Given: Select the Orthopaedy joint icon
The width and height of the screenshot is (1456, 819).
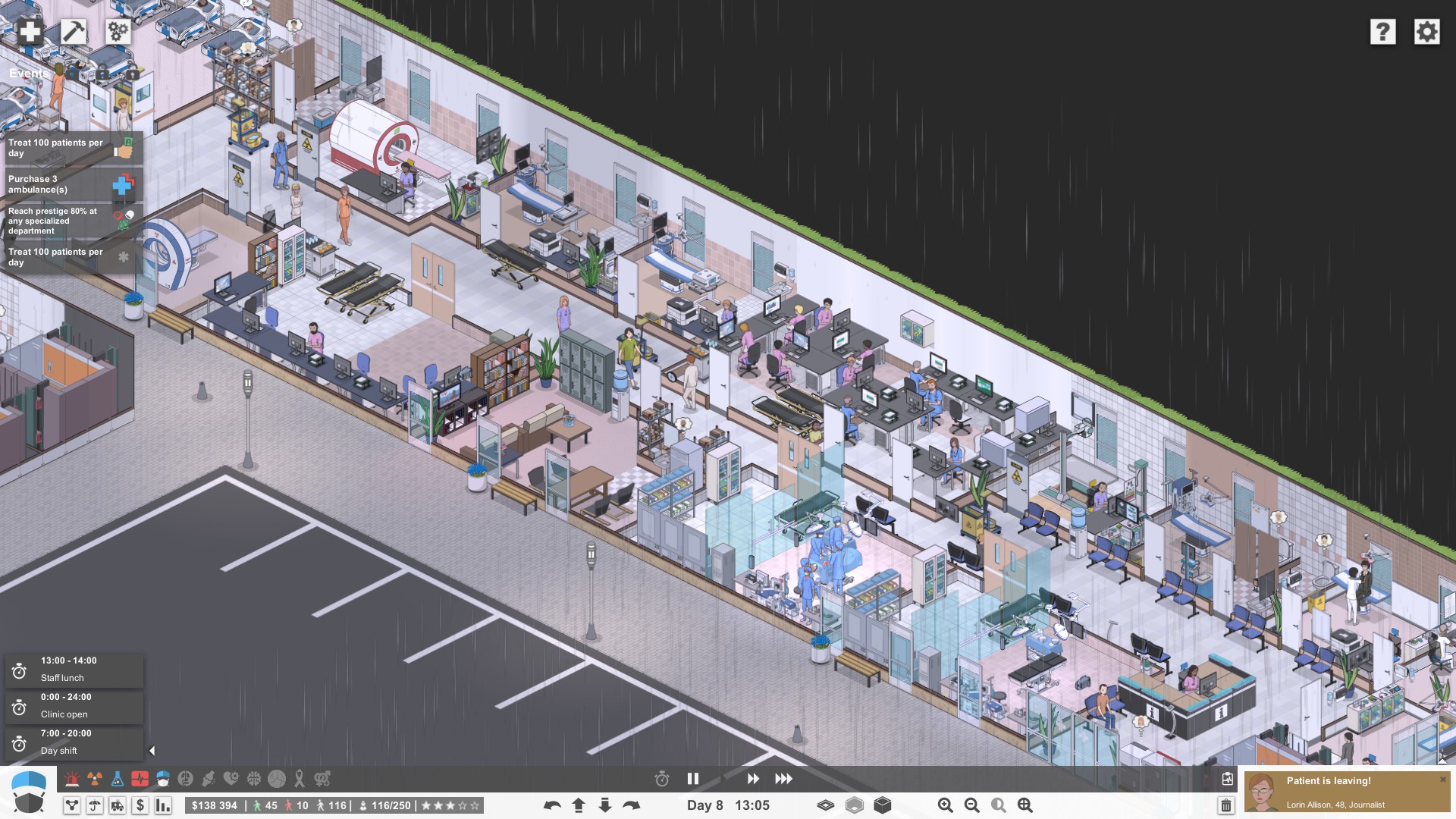Looking at the screenshot, I should click(209, 779).
